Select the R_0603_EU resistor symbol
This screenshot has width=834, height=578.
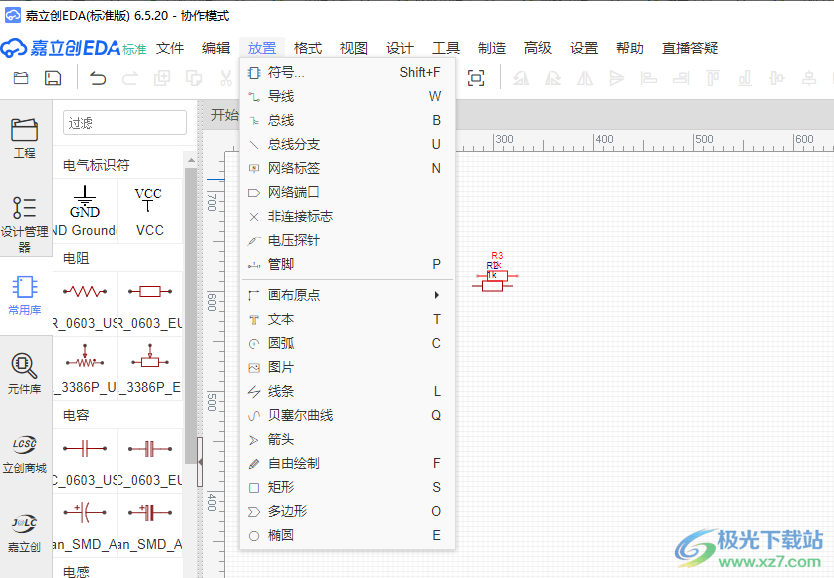149,302
